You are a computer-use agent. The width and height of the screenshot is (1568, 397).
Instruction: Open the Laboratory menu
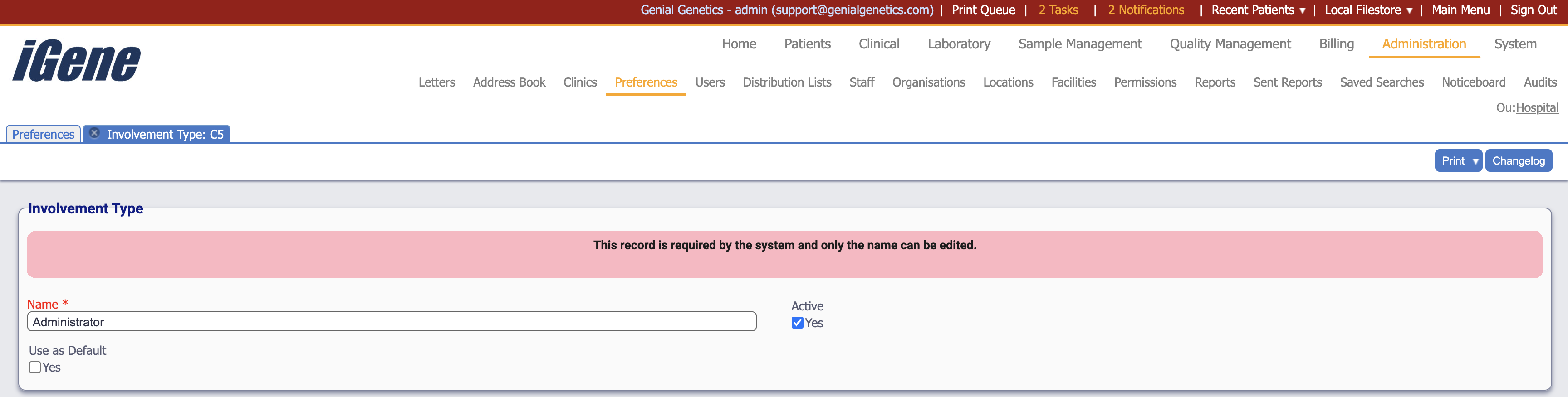[959, 44]
